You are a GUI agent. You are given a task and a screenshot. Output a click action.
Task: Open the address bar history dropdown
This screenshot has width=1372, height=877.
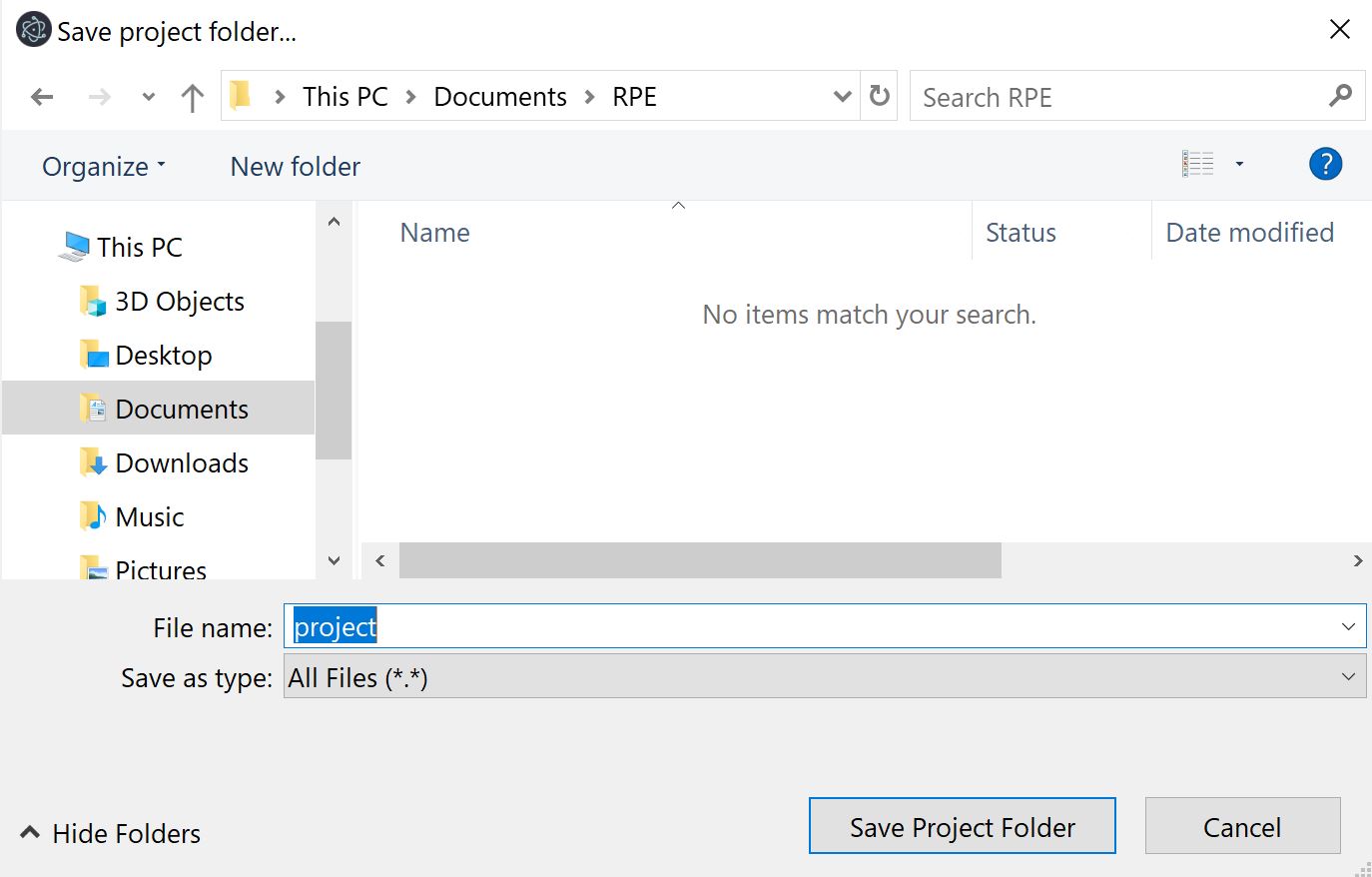pyautogui.click(x=843, y=97)
